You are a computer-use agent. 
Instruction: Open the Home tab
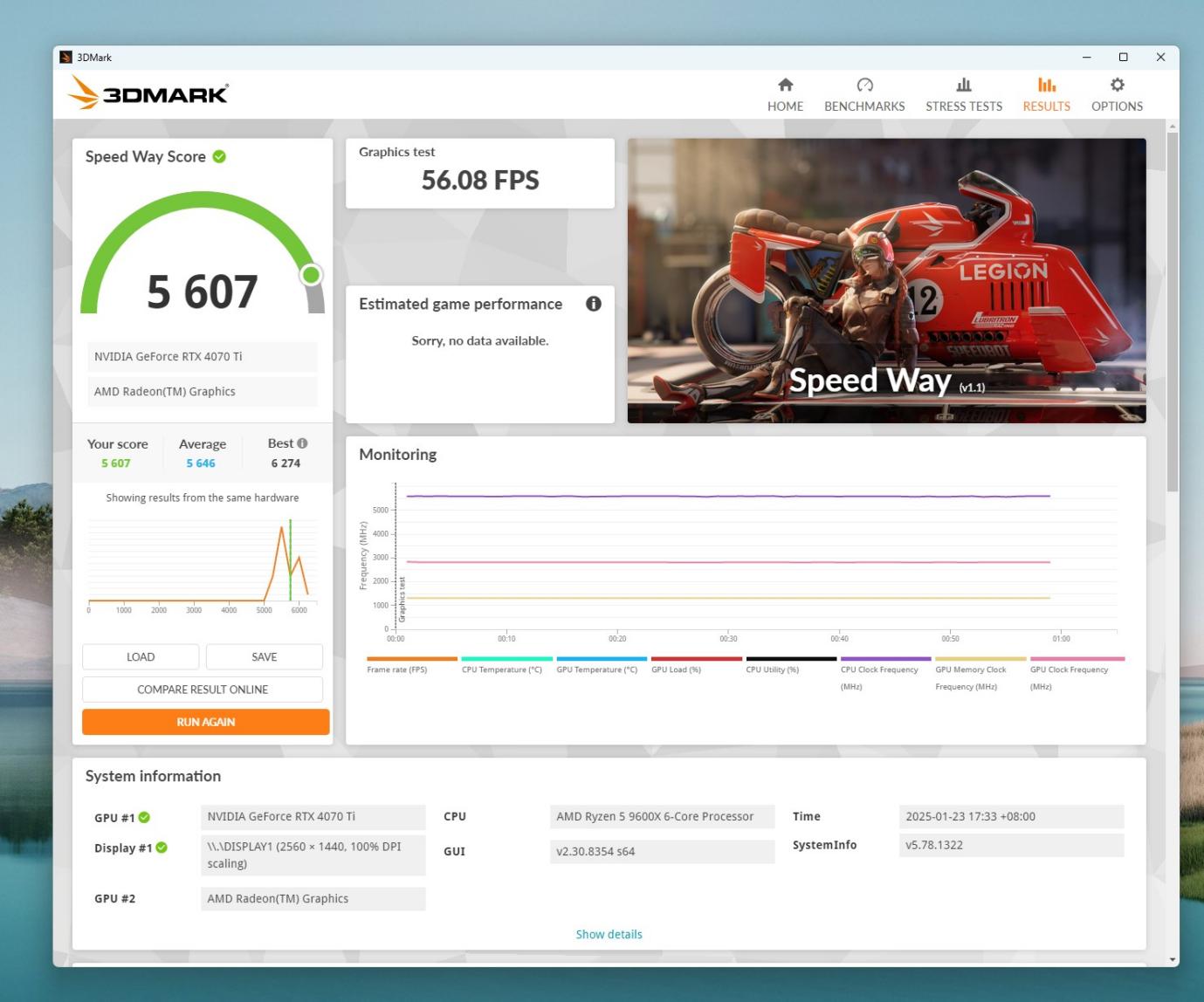point(785,95)
